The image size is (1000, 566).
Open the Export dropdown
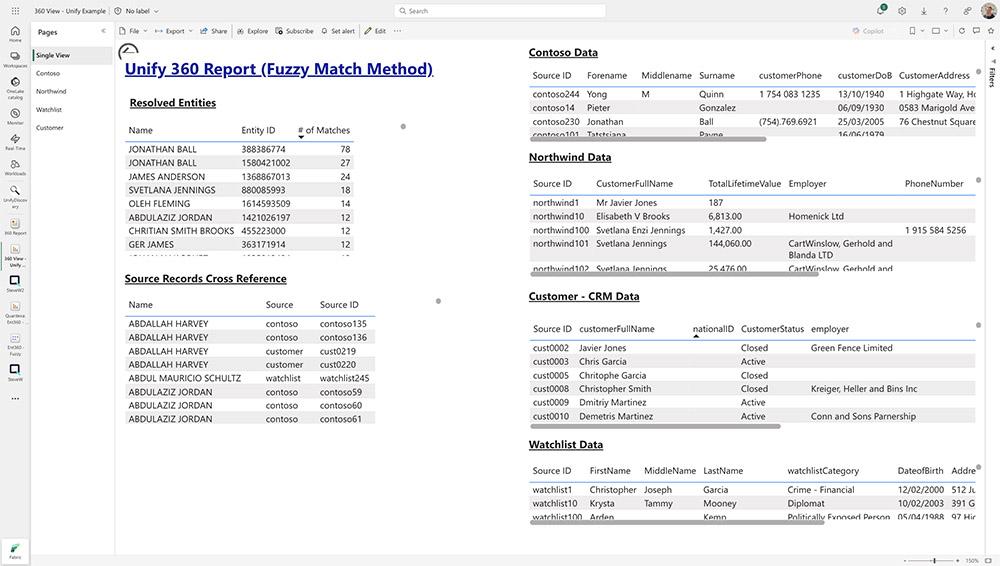[173, 31]
